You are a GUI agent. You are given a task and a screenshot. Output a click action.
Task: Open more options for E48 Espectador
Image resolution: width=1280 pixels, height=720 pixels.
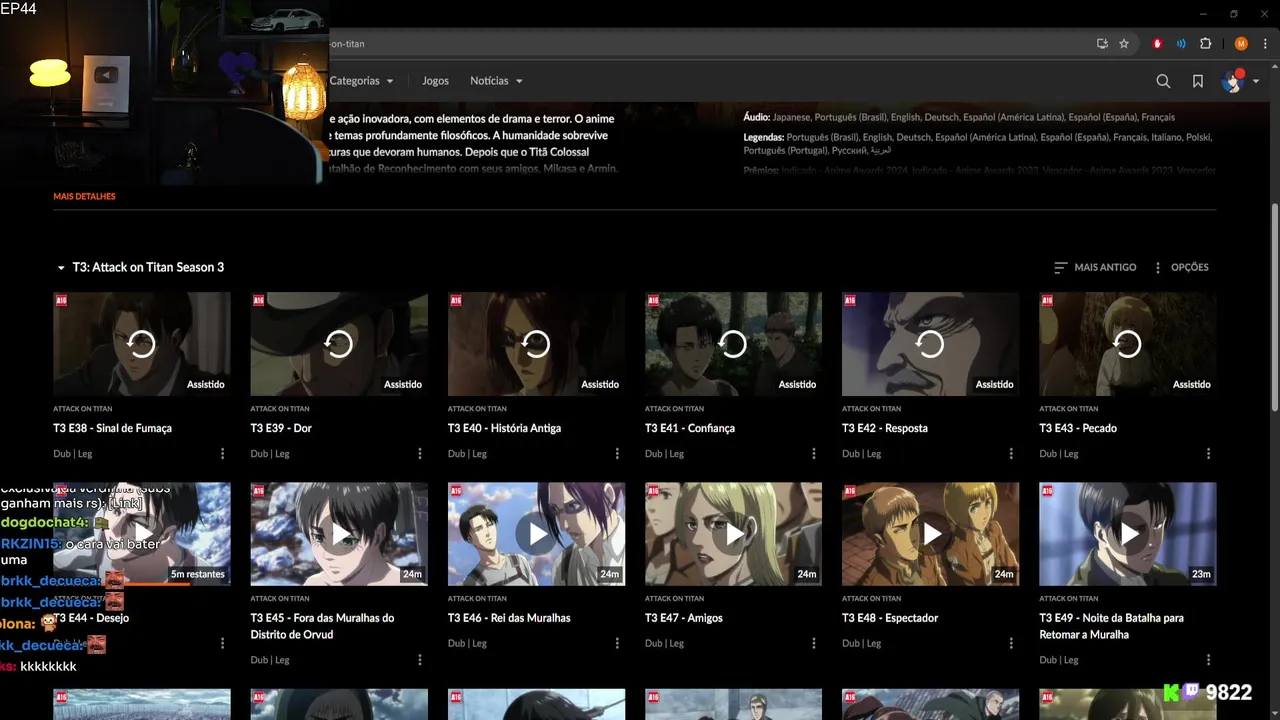coord(1011,644)
